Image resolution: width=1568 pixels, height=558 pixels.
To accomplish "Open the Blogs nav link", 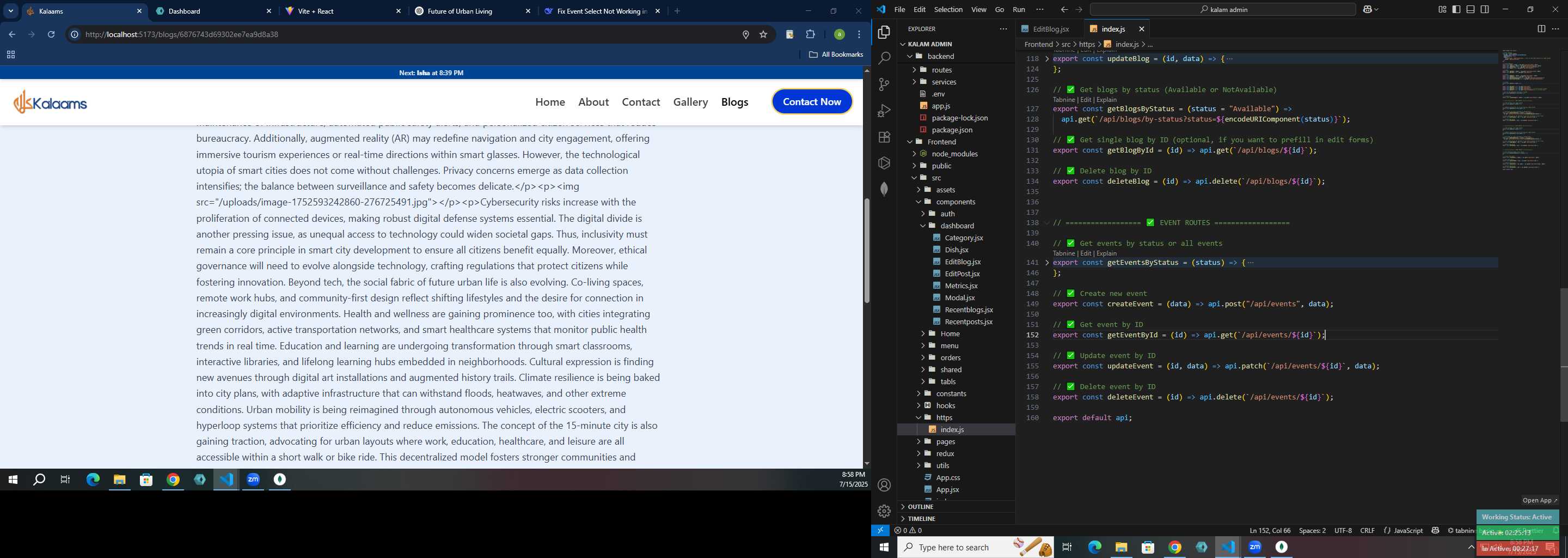I will [734, 102].
